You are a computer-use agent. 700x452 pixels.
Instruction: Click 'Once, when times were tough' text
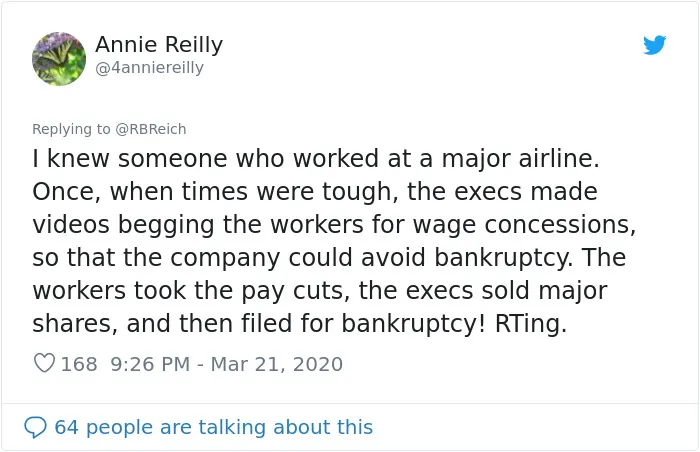tap(215, 192)
